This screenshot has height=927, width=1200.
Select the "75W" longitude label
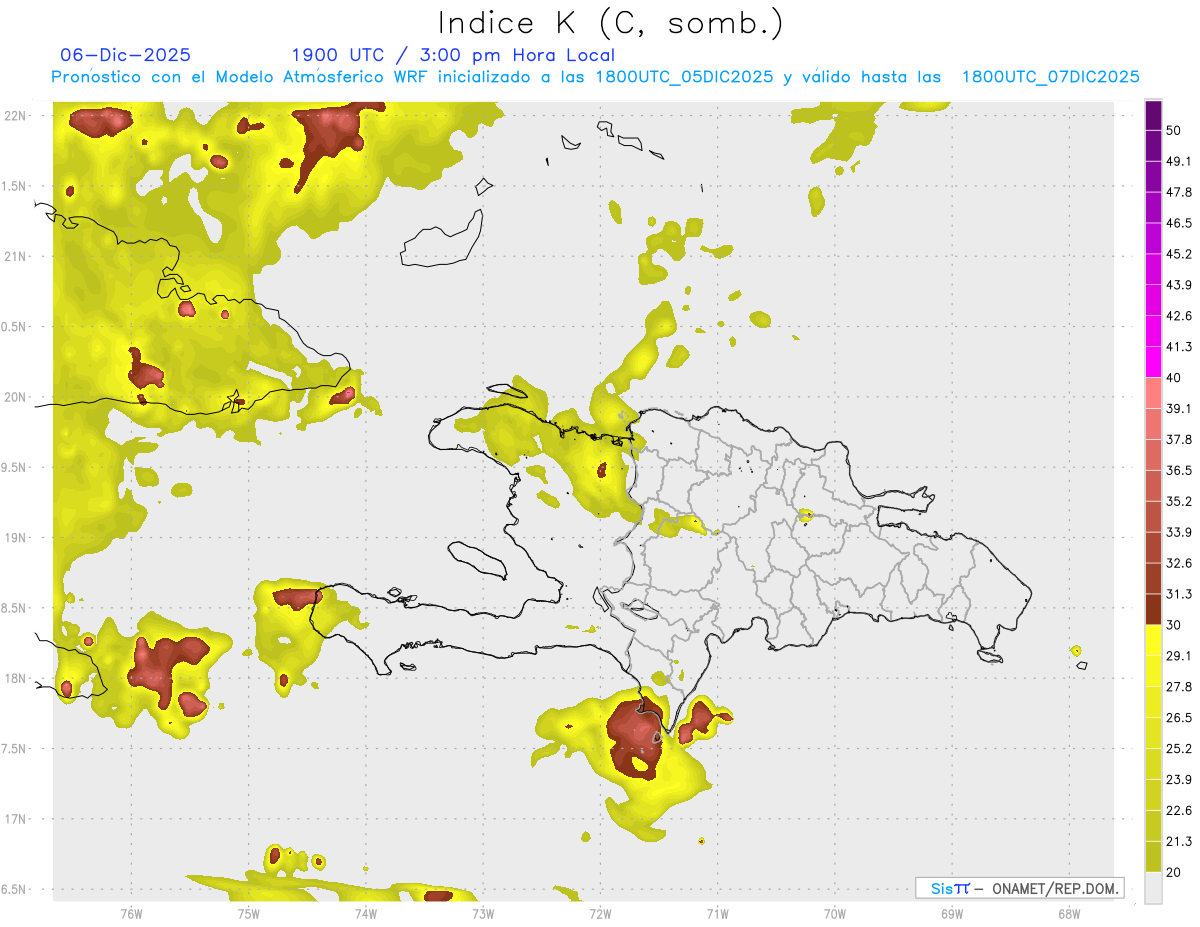pyautogui.click(x=249, y=912)
